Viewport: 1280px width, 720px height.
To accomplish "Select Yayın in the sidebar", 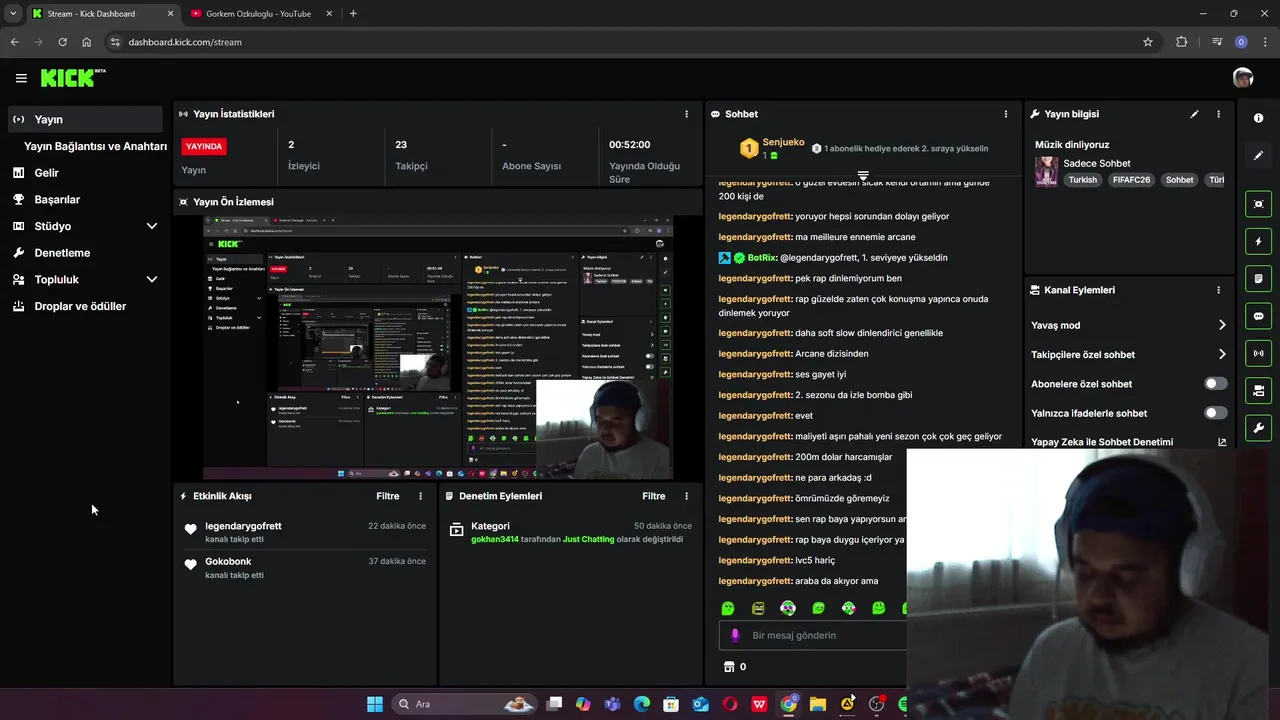I will point(84,119).
